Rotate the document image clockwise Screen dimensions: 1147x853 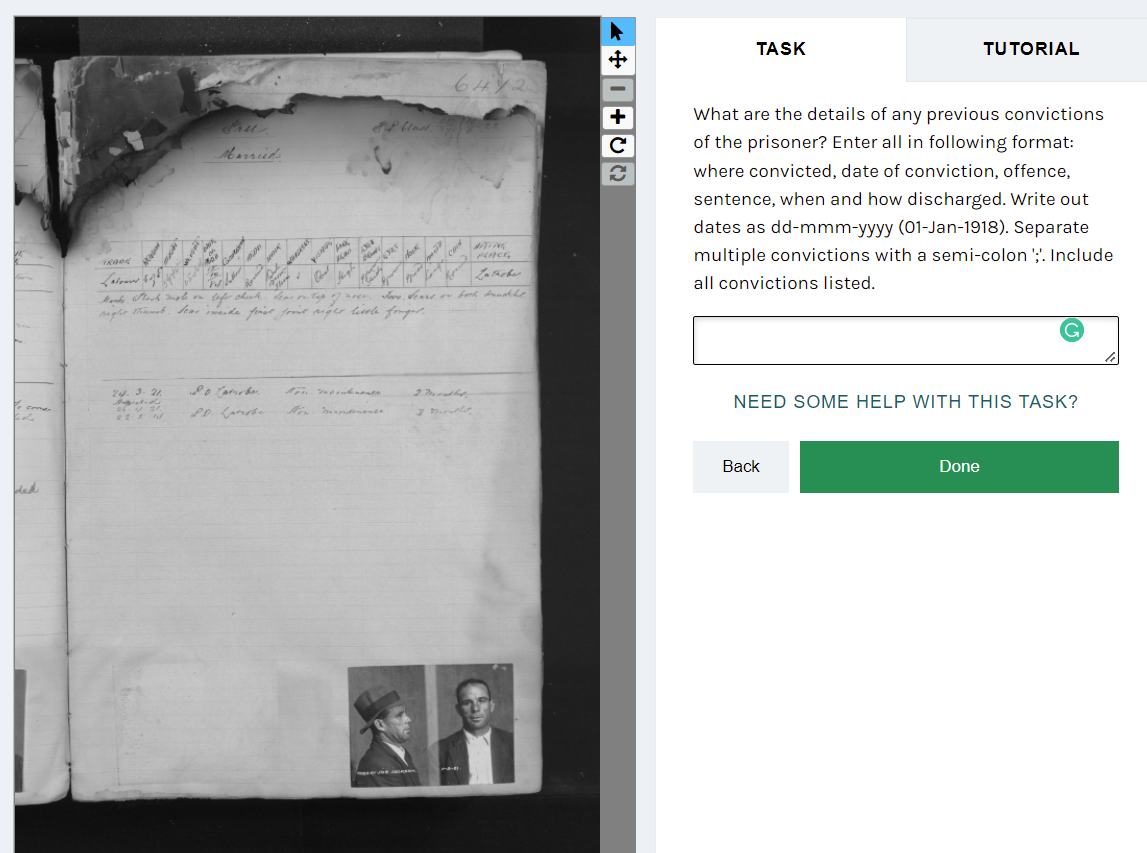pos(617,146)
